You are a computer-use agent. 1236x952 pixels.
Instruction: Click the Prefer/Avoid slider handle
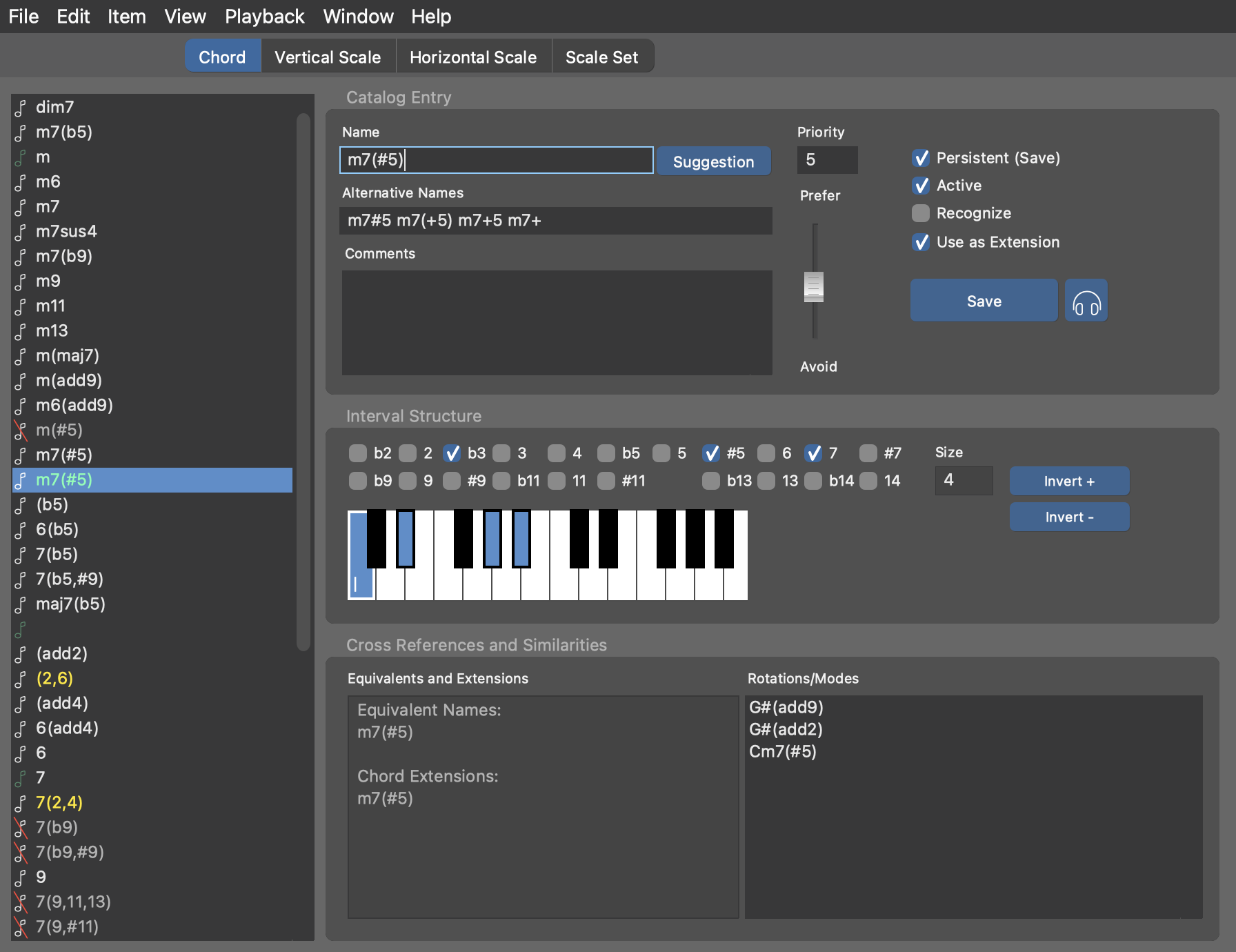click(814, 287)
